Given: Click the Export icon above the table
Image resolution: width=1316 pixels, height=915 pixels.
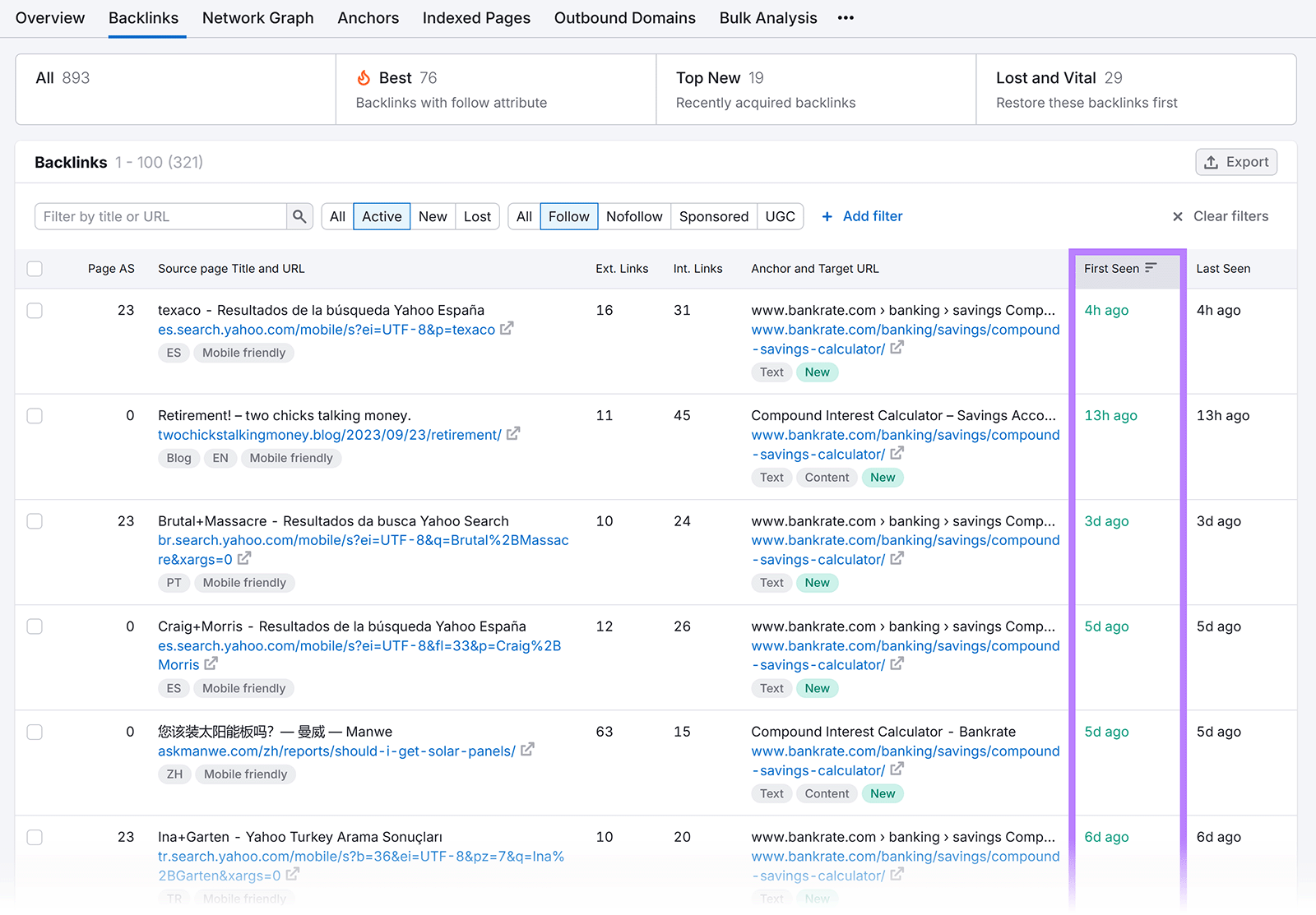Looking at the screenshot, I should pos(1211,162).
